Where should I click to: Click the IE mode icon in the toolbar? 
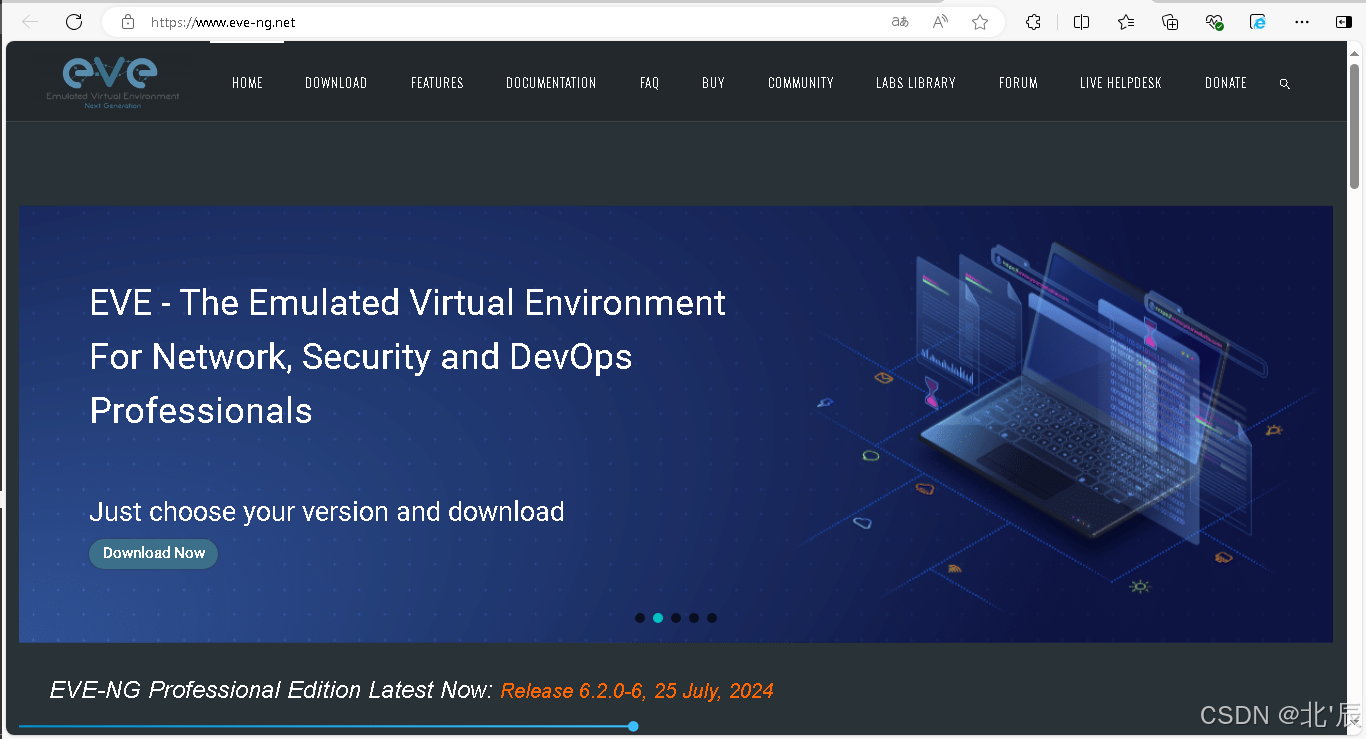click(x=1259, y=21)
